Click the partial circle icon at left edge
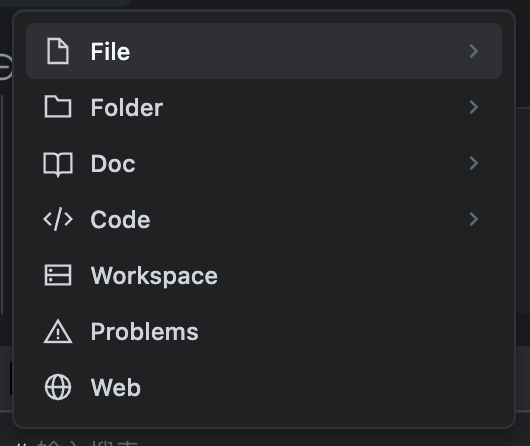 pos(6,67)
